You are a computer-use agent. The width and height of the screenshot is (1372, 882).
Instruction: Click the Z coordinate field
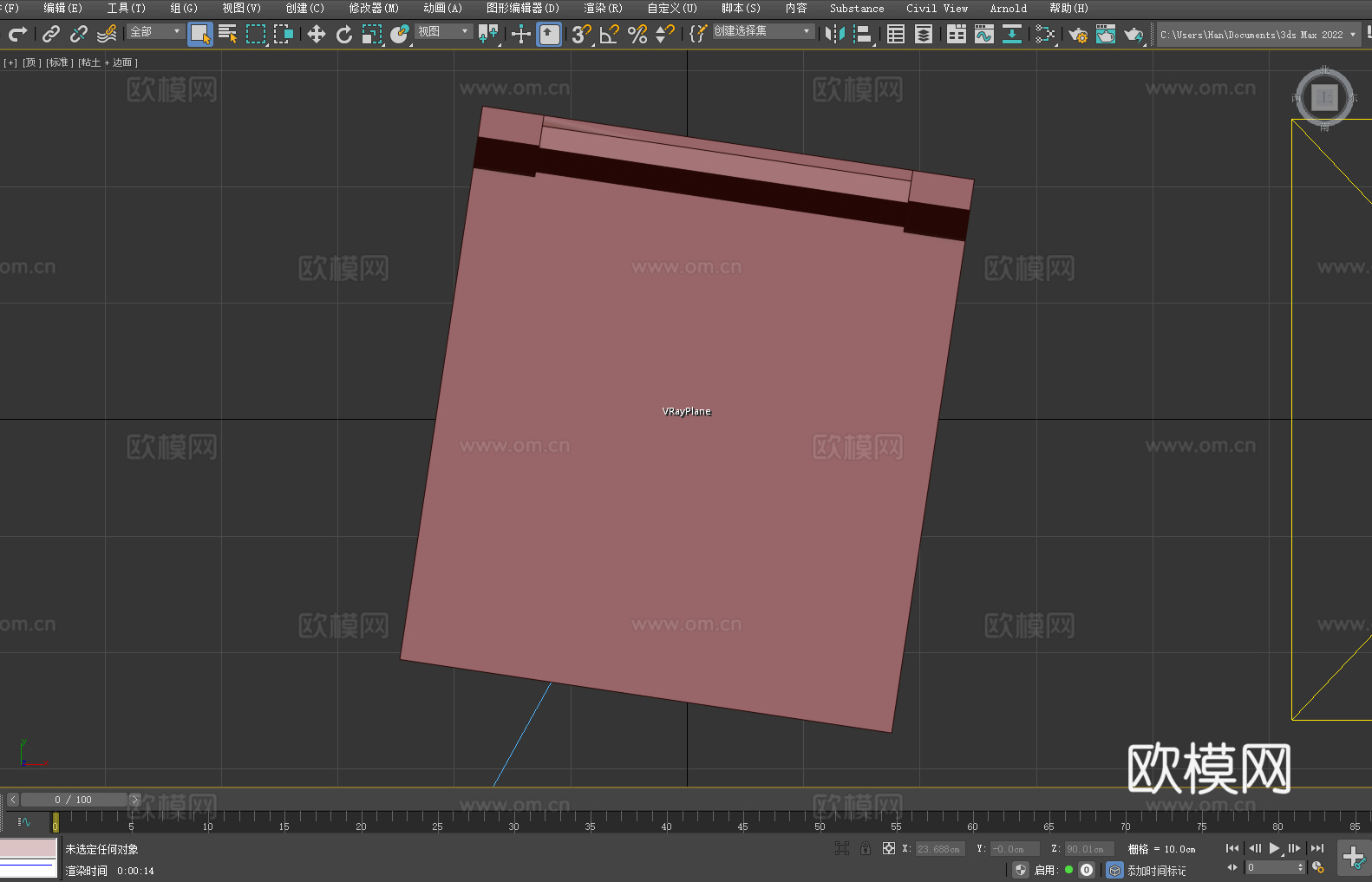[1088, 849]
